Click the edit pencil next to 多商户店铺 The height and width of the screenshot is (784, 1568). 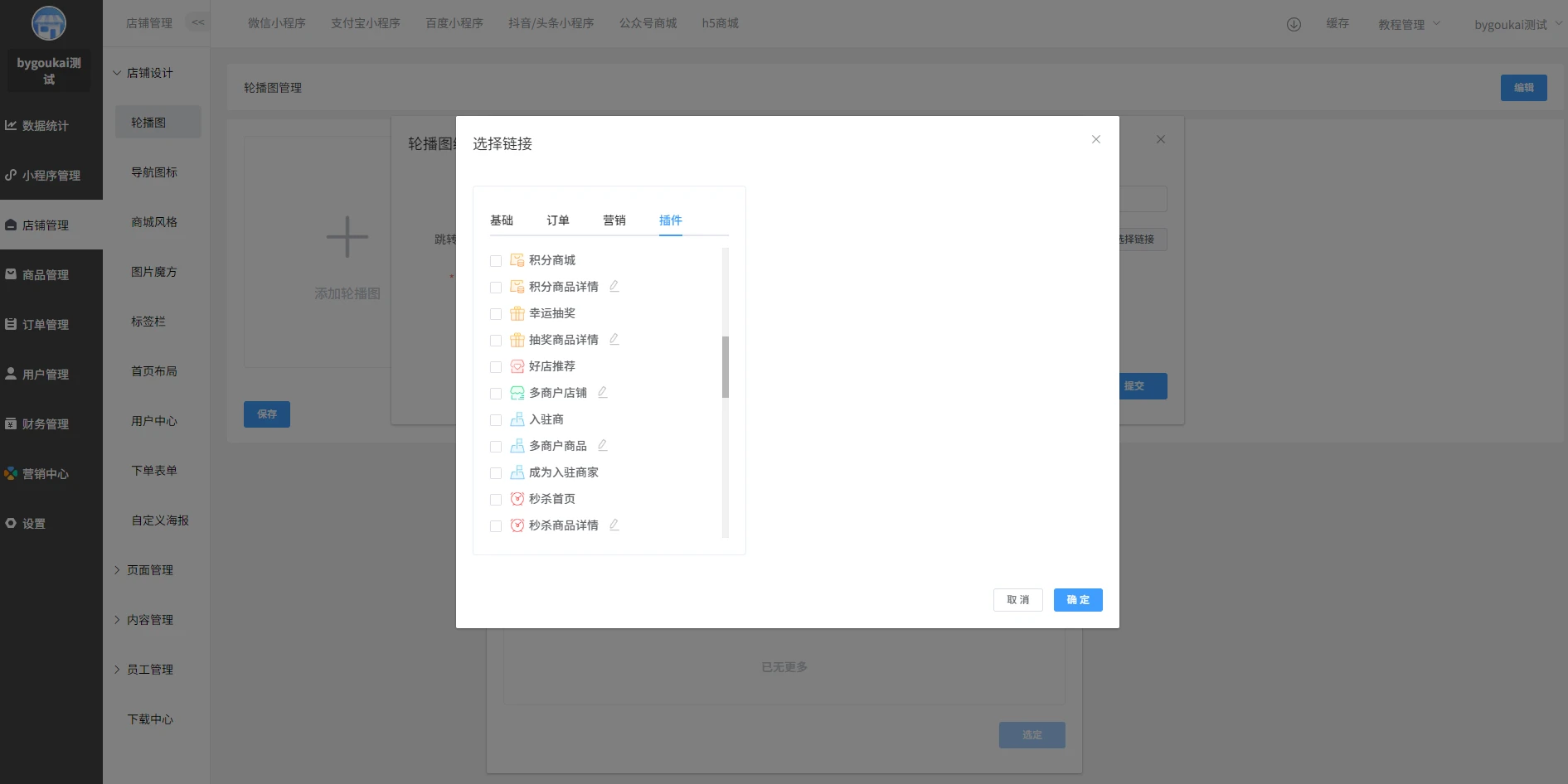coord(603,392)
